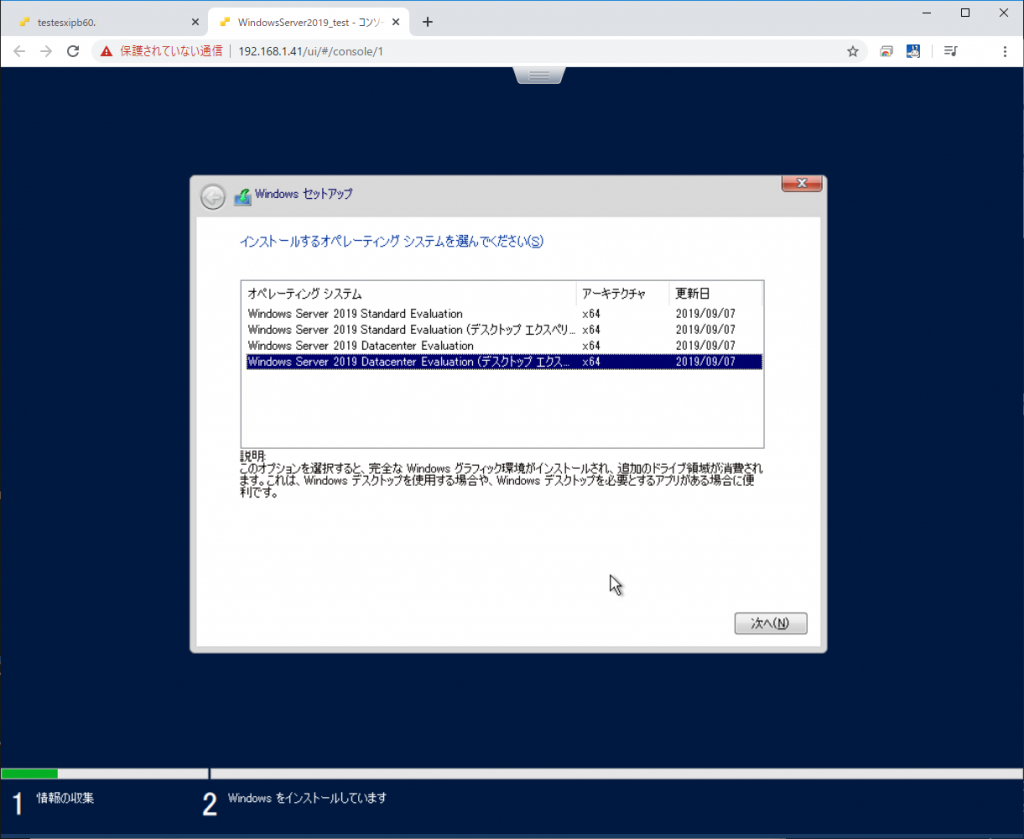Click the blue extension icon in toolbar
1024x839 pixels.
913,51
